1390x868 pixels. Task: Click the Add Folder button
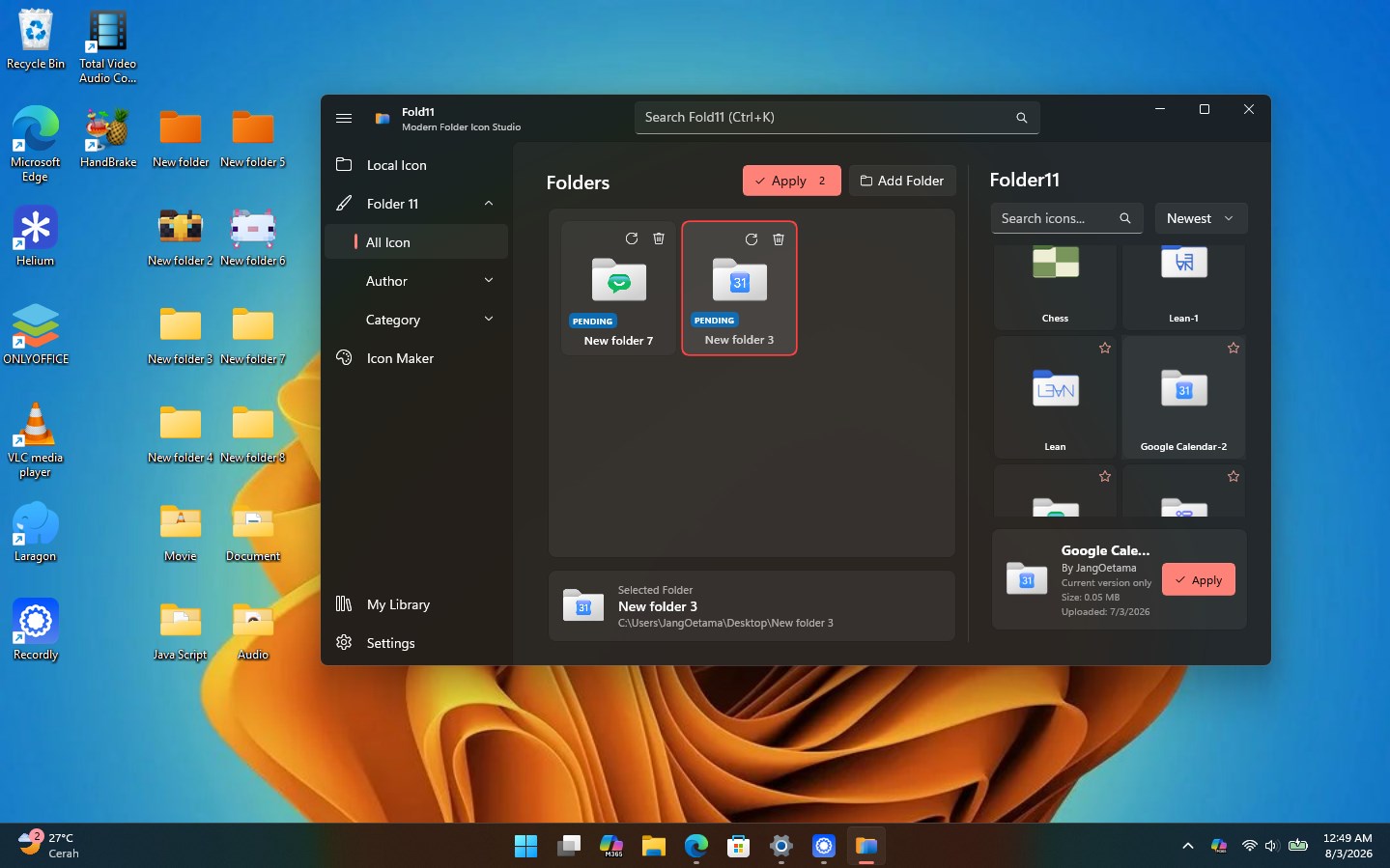902,181
